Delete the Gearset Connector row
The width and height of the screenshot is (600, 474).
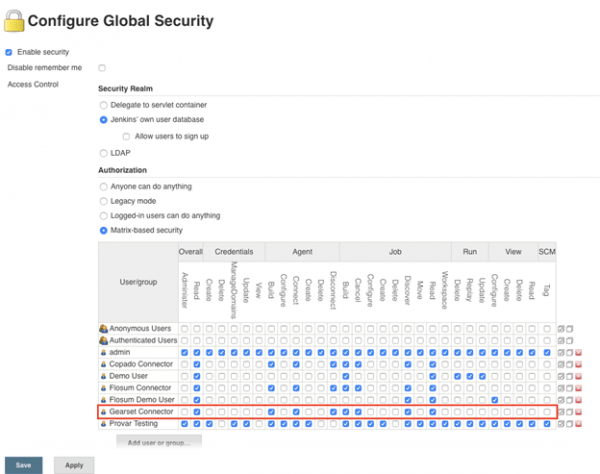[x=578, y=412]
